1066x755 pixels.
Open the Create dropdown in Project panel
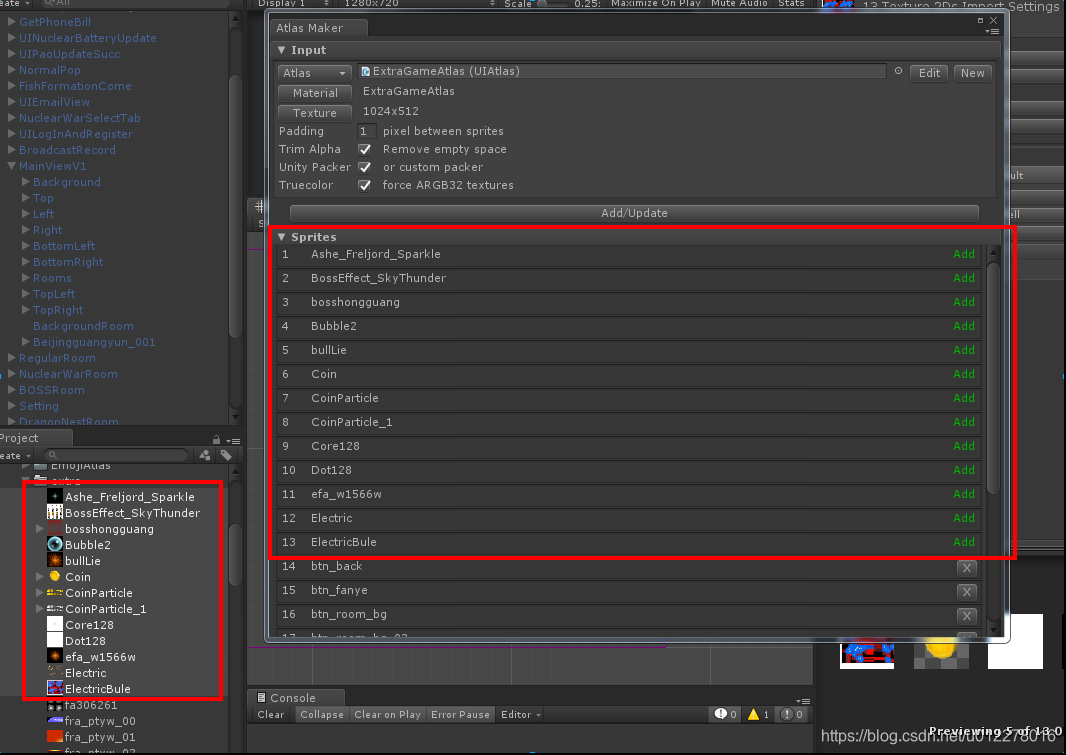14,455
